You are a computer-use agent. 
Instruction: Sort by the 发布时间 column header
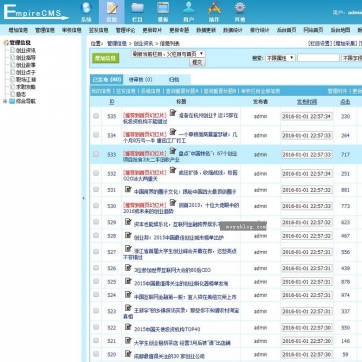[x=307, y=102]
